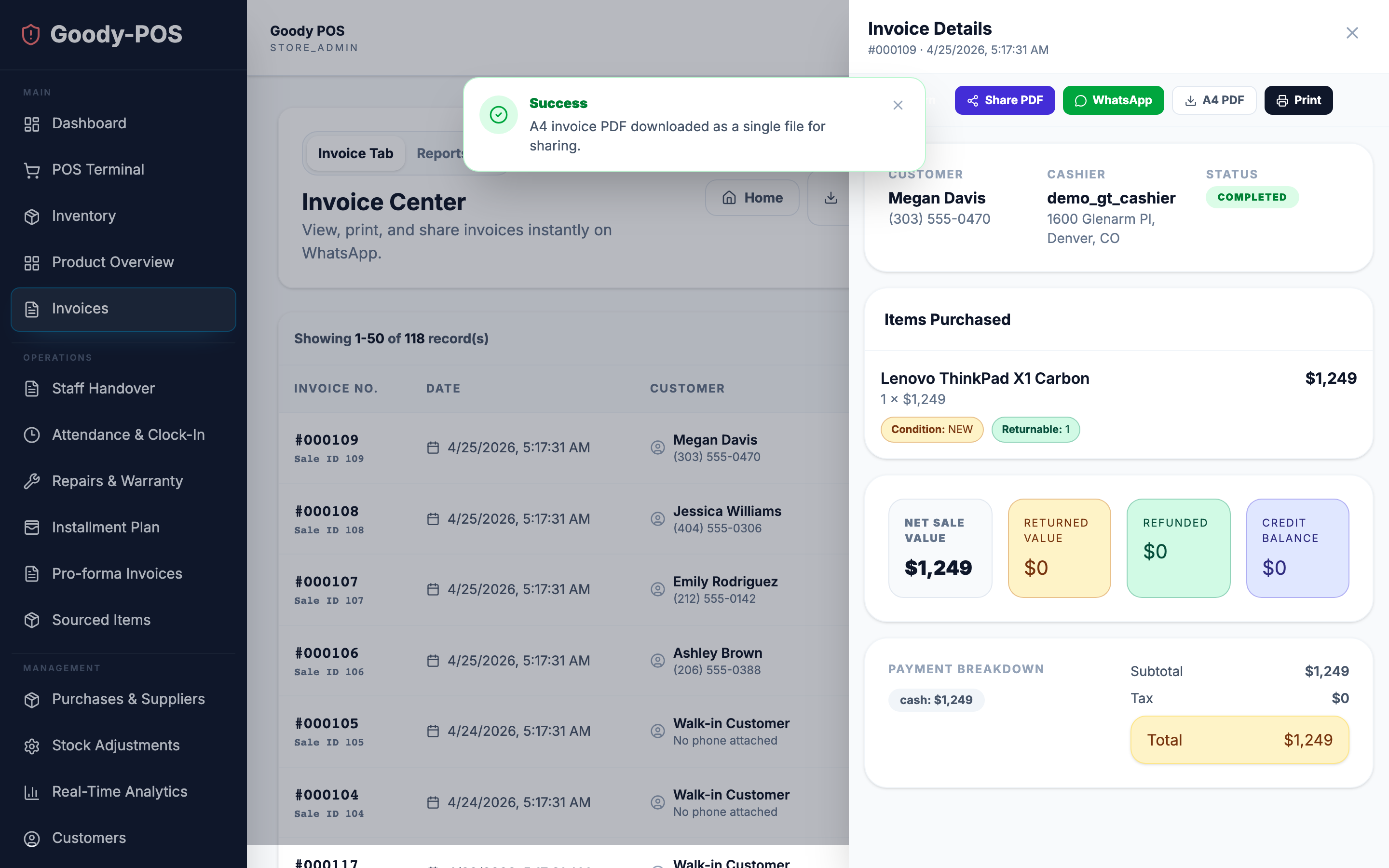Download using the A4 PDF button

coord(1214,100)
